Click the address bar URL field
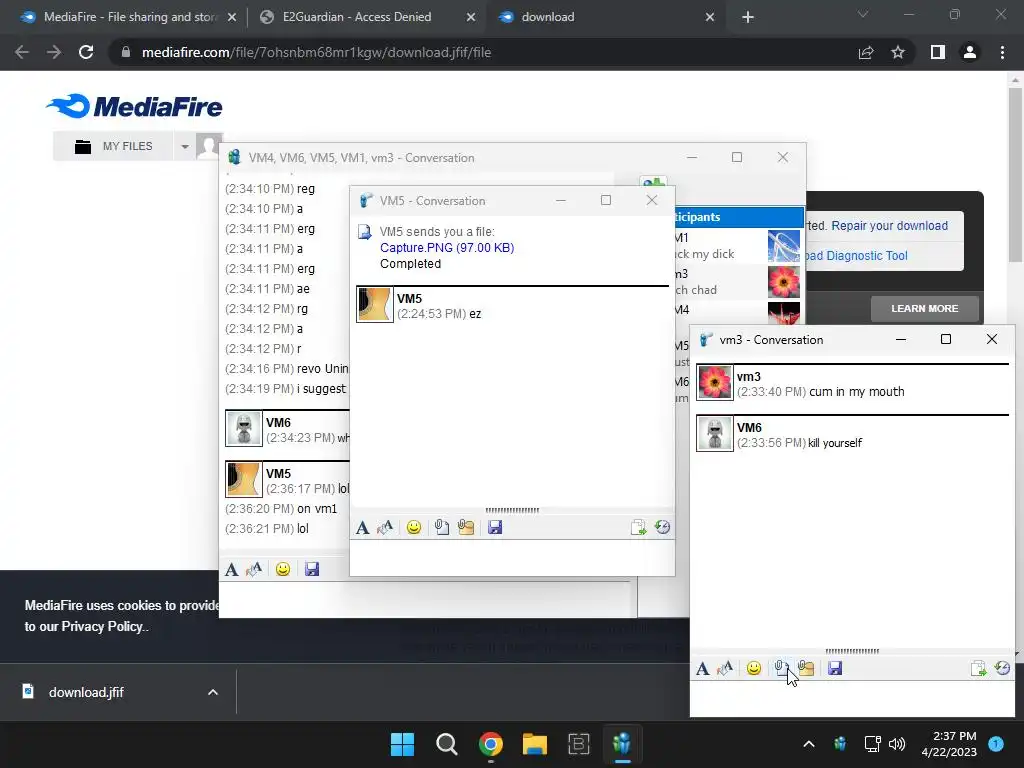The image size is (1024, 768). tap(483, 52)
